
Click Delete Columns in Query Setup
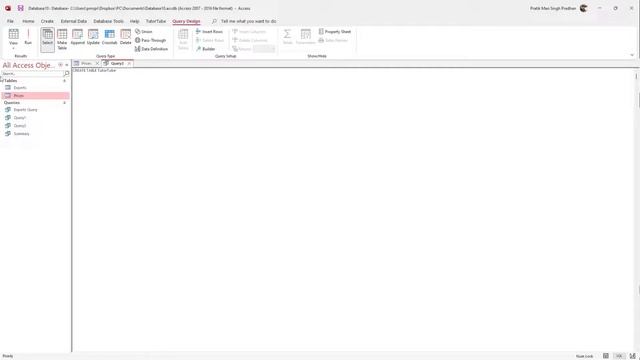tap(250, 40)
